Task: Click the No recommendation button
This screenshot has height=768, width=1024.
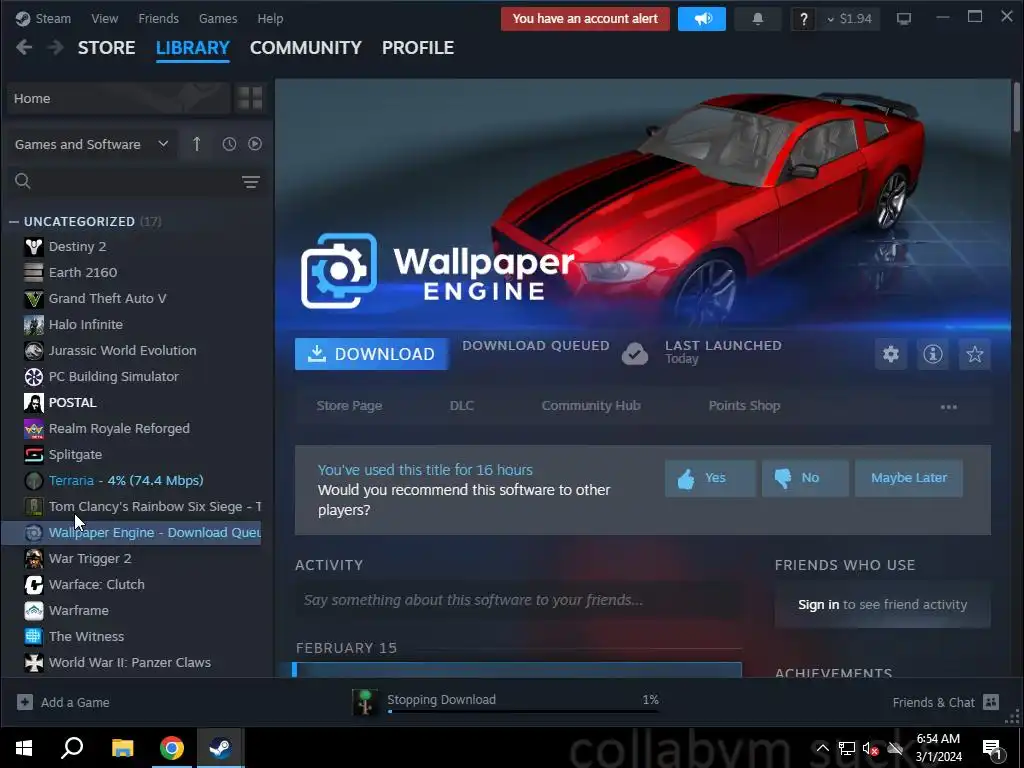Action: coord(805,478)
